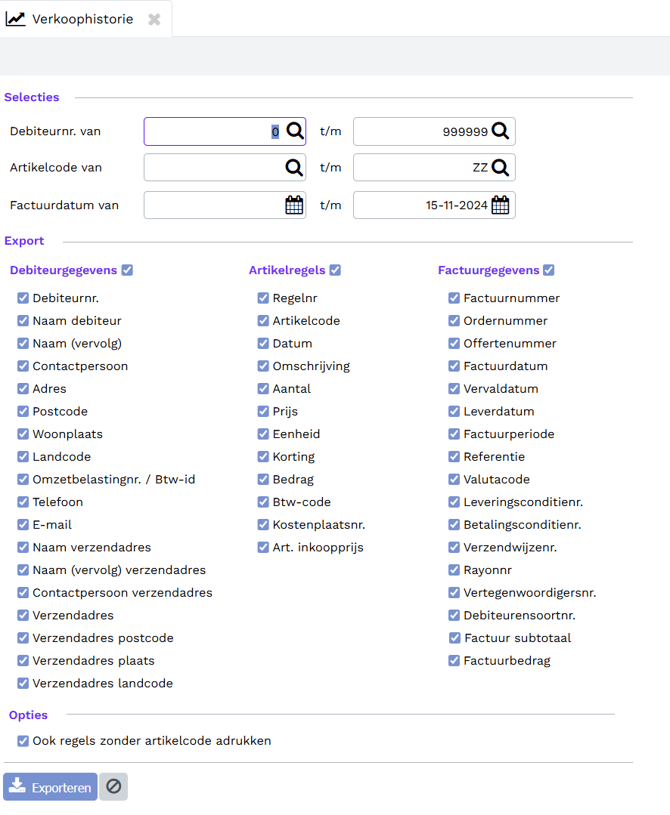Uncheck the Factuurbedrag checkbox
670x815 pixels.
[454, 661]
